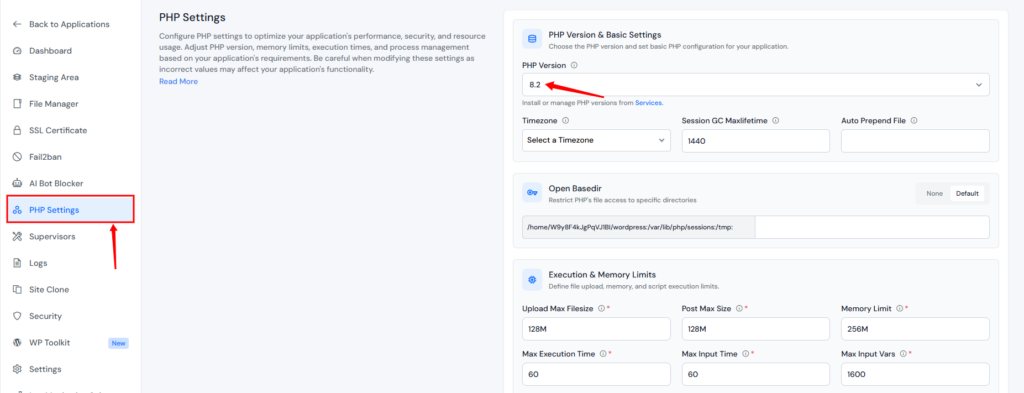Set Open Basedir to Default
The width and height of the screenshot is (1024, 393).
click(967, 194)
